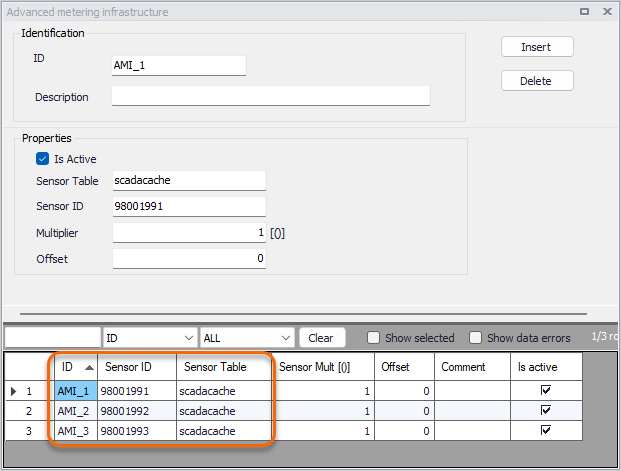
Task: Click the Offset column header
Action: tap(404, 367)
